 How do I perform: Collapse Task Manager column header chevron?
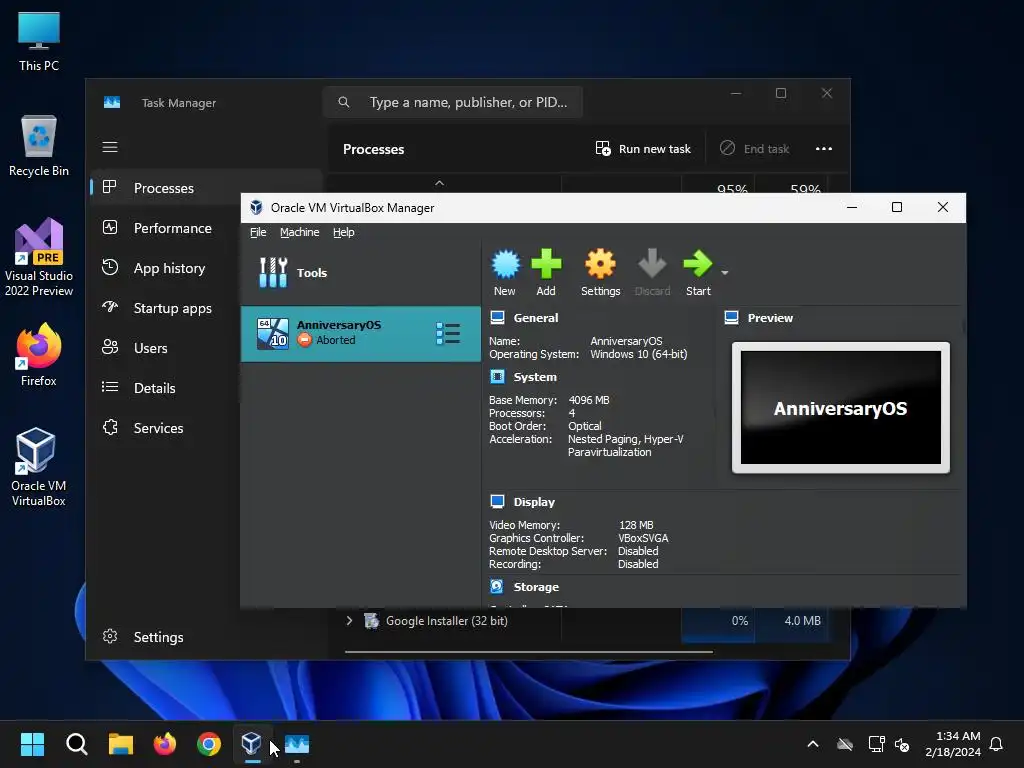click(x=440, y=183)
